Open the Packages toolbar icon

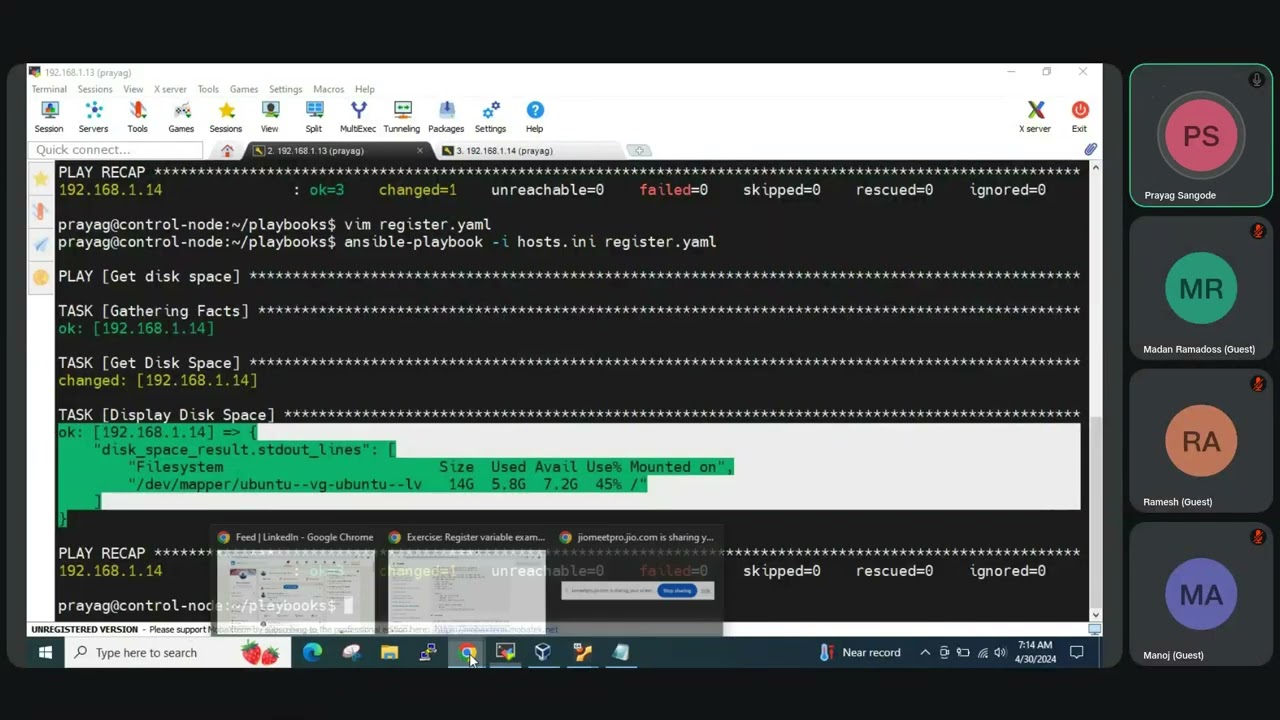pyautogui.click(x=446, y=116)
